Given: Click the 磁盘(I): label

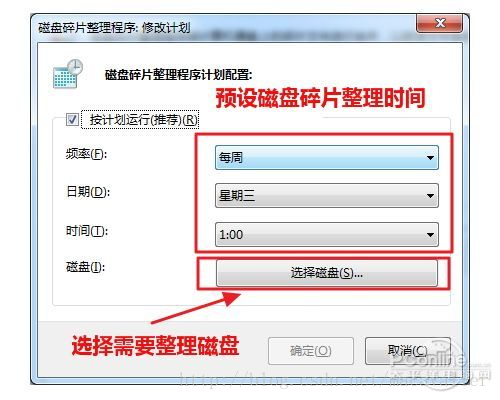Looking at the screenshot, I should (85, 267).
